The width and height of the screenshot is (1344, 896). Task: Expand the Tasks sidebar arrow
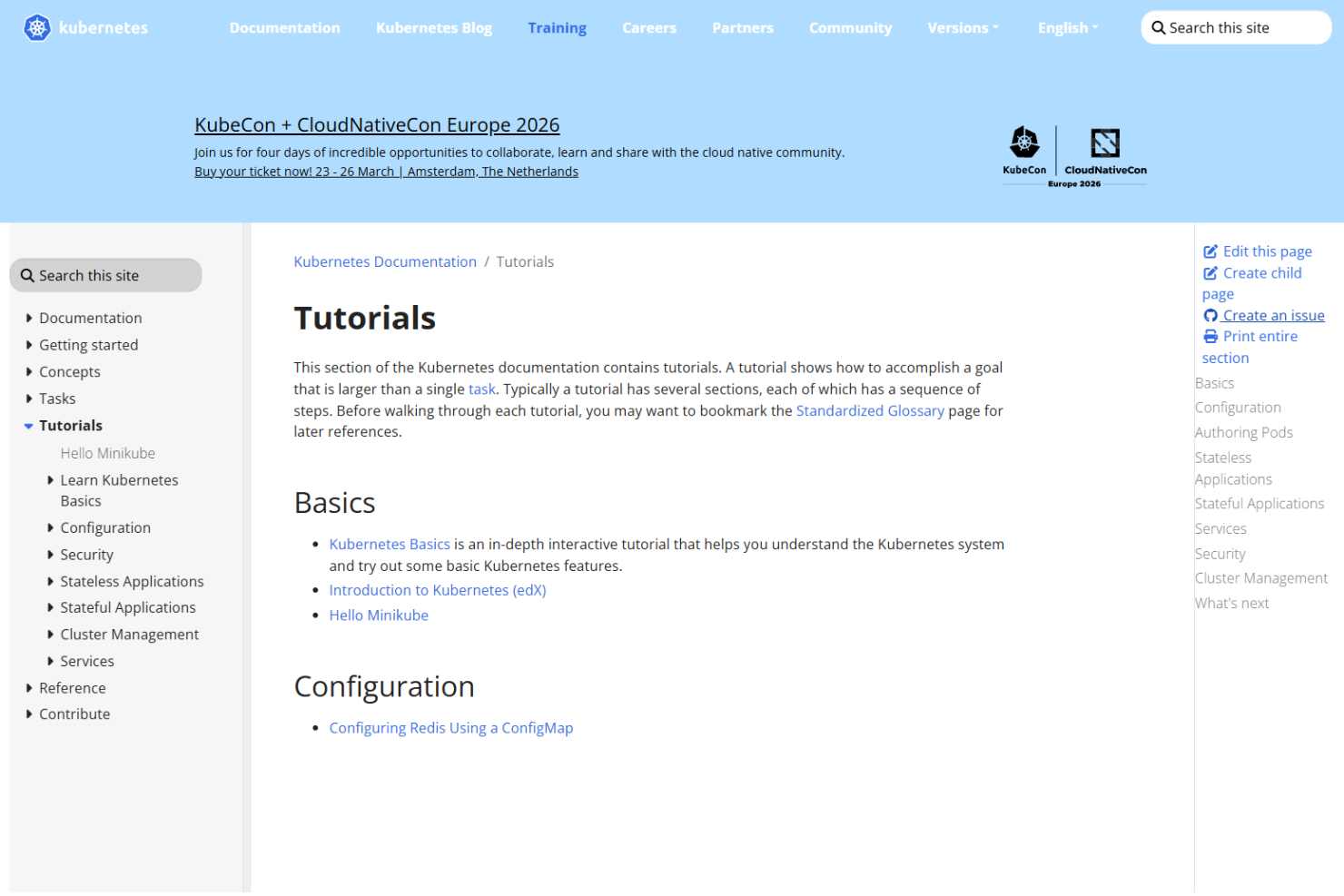point(29,399)
